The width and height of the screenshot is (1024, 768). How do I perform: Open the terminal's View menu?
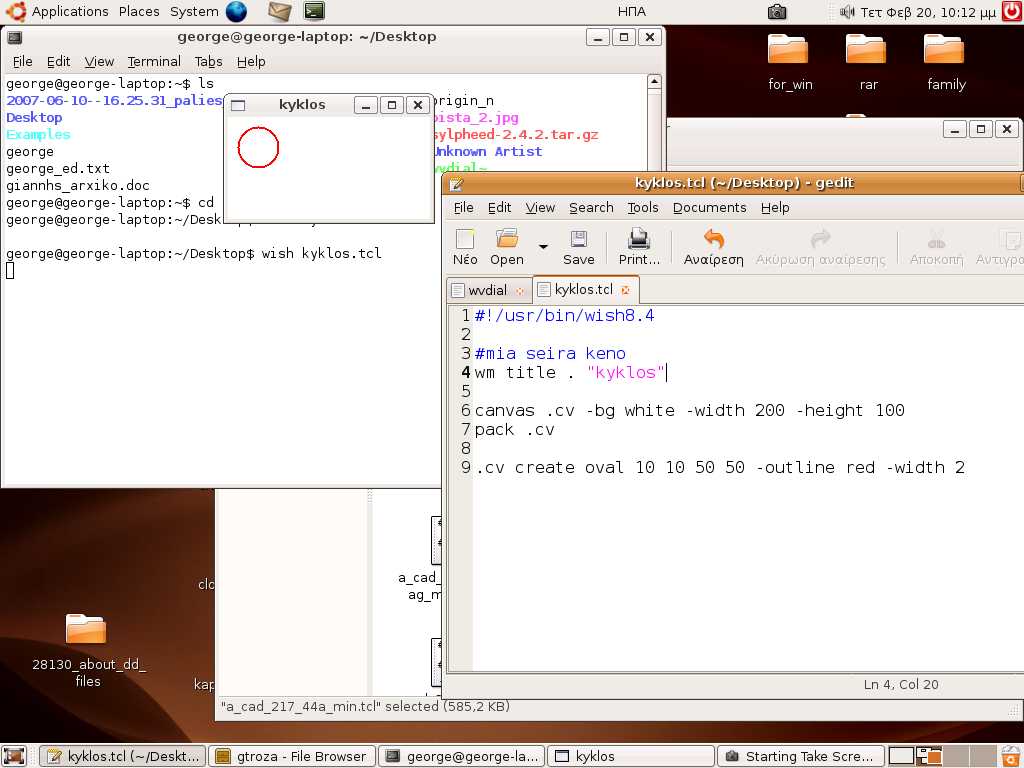(x=99, y=61)
